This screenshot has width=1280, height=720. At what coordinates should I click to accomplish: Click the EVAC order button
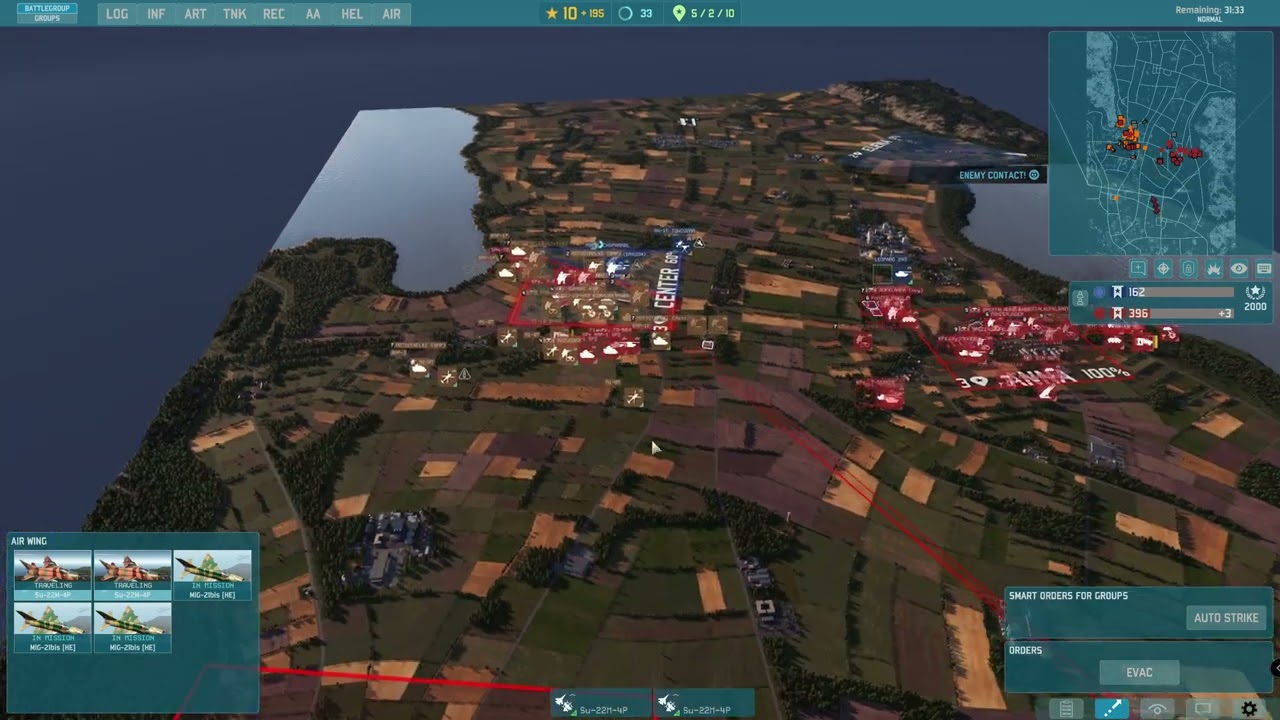pos(1139,673)
